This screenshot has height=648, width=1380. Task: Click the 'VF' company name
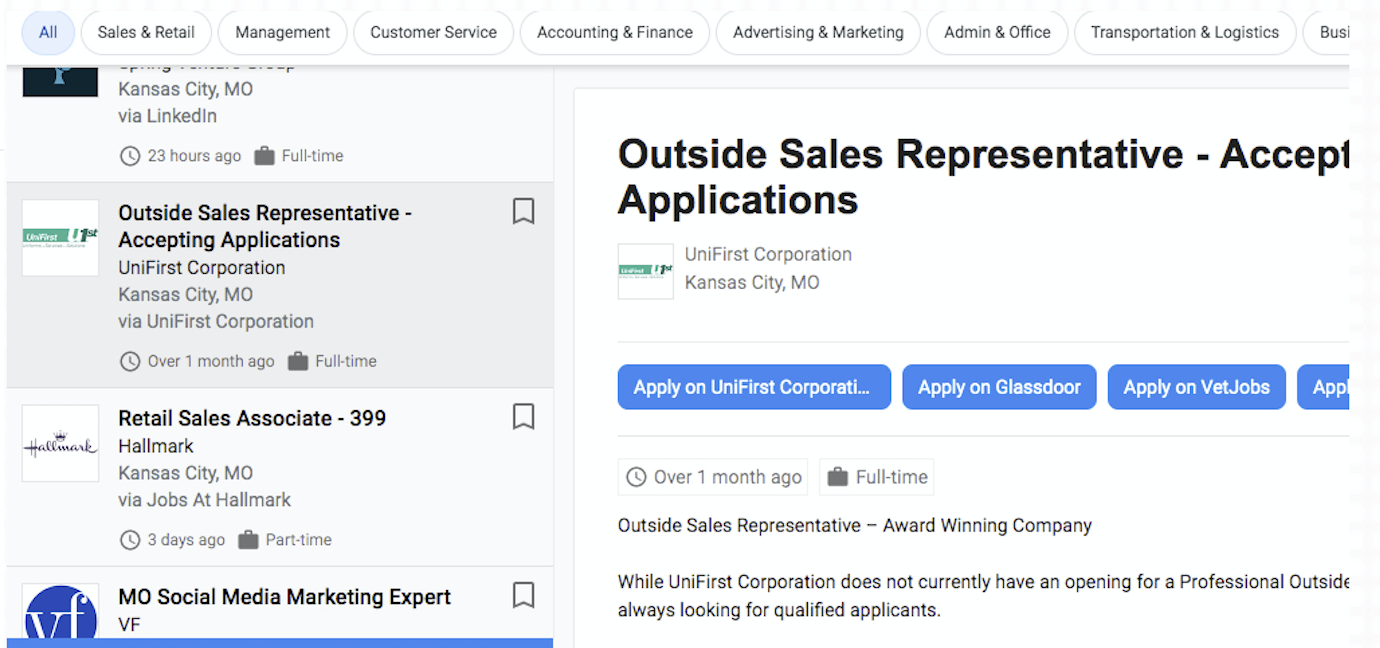pyautogui.click(x=129, y=624)
